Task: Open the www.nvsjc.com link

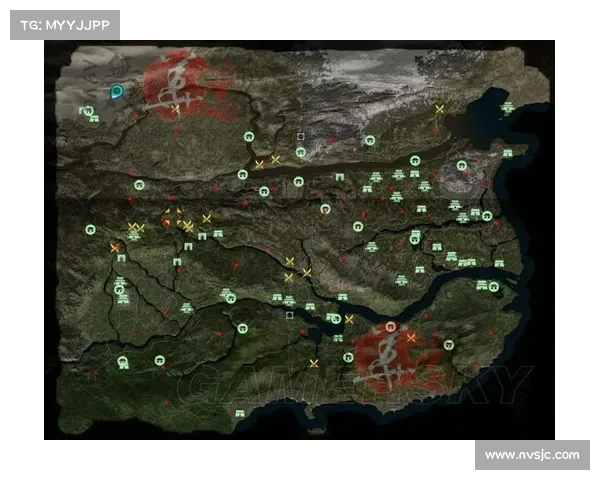Action: pyautogui.click(x=532, y=455)
